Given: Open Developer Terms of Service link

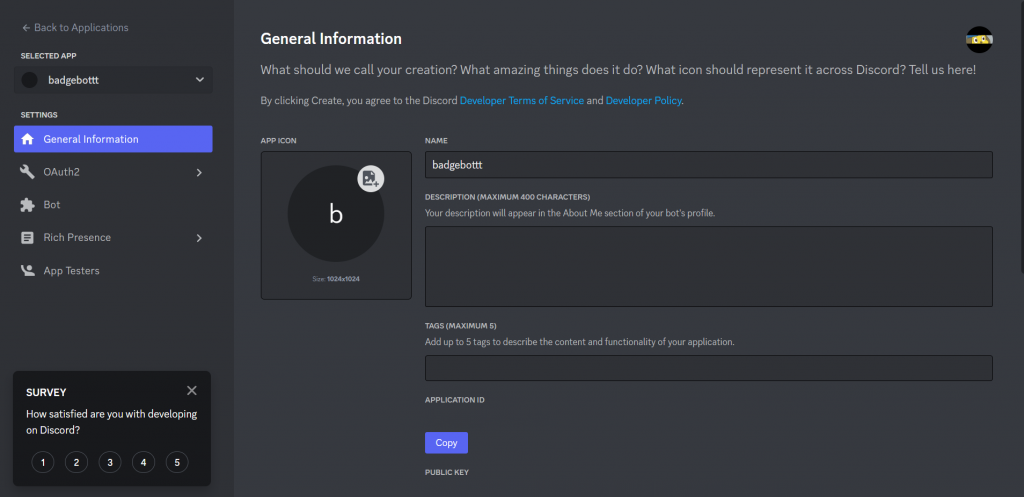Looking at the screenshot, I should point(522,101).
